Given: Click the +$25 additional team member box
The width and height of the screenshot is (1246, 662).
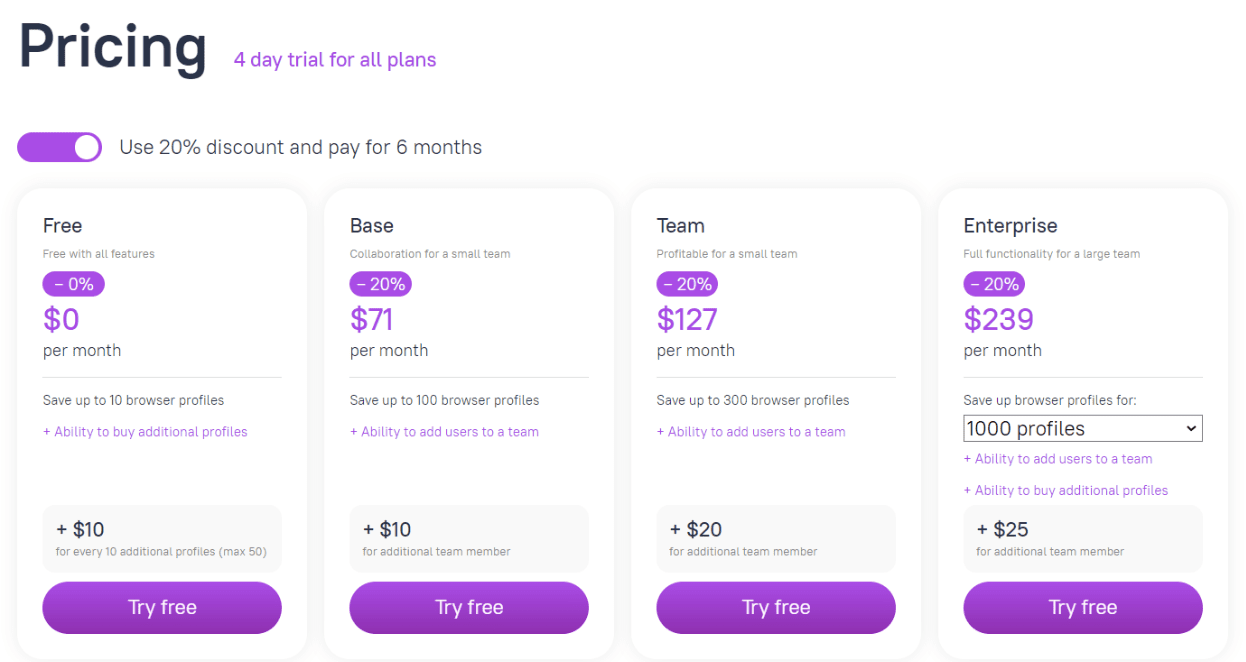Looking at the screenshot, I should [x=1082, y=538].
